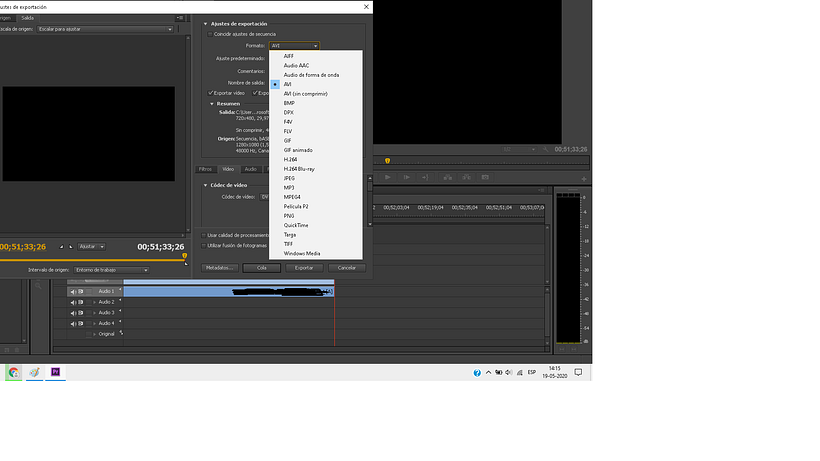
Task: Open the volume control in system tray
Action: point(509,373)
